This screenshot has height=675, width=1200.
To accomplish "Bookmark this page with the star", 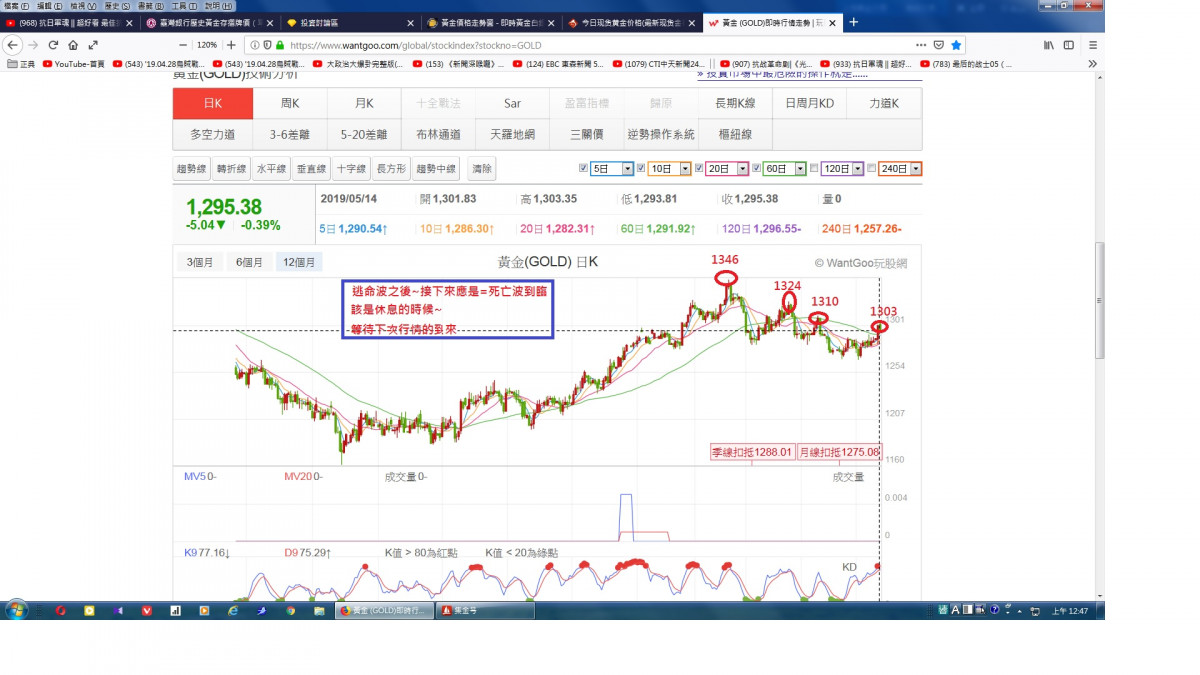I will 956,45.
